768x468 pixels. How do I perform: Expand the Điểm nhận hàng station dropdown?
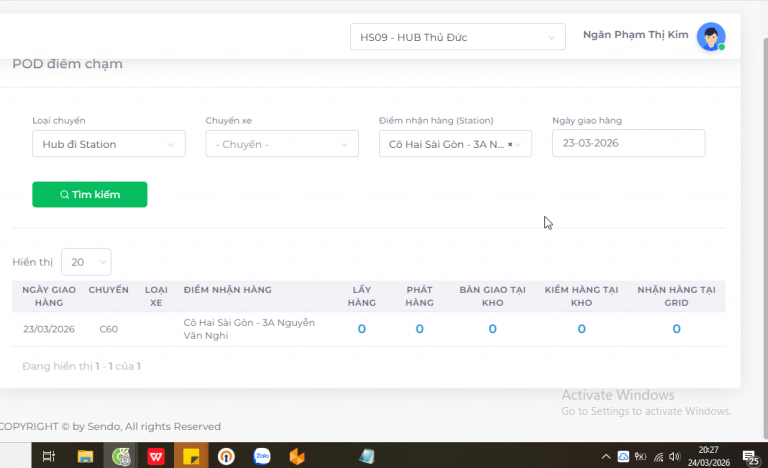[x=518, y=145]
